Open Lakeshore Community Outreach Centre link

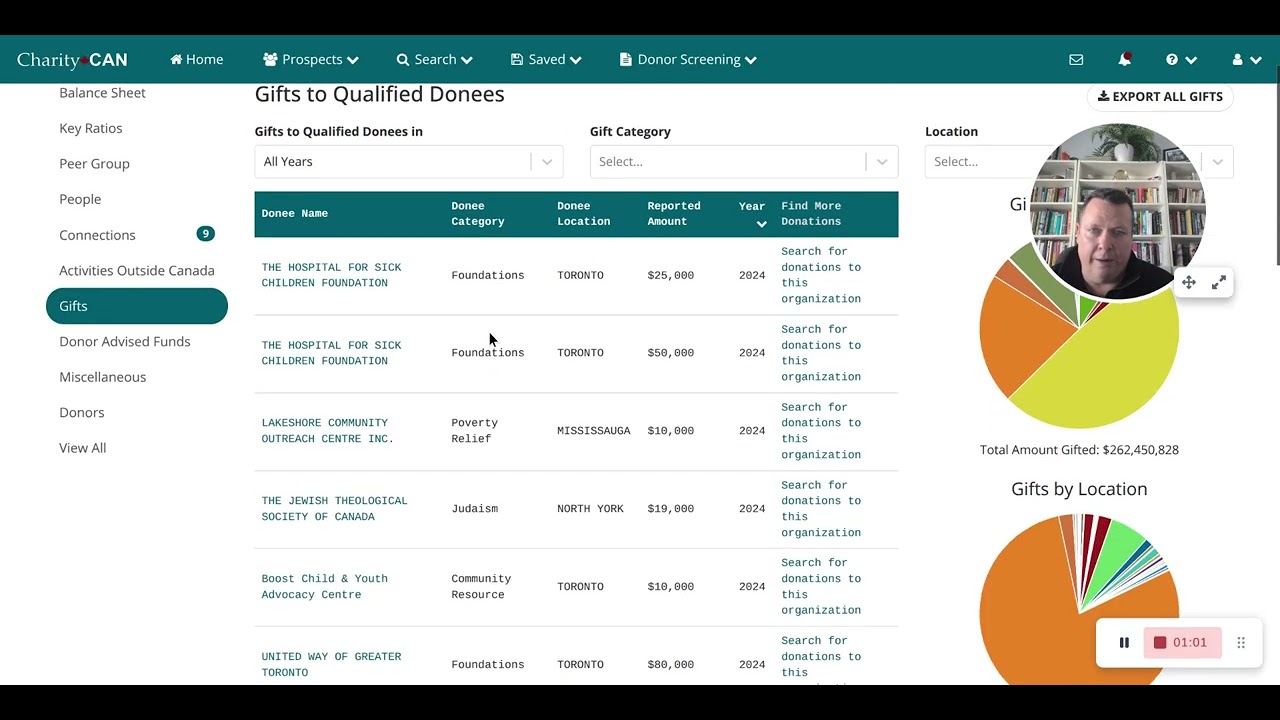click(327, 431)
